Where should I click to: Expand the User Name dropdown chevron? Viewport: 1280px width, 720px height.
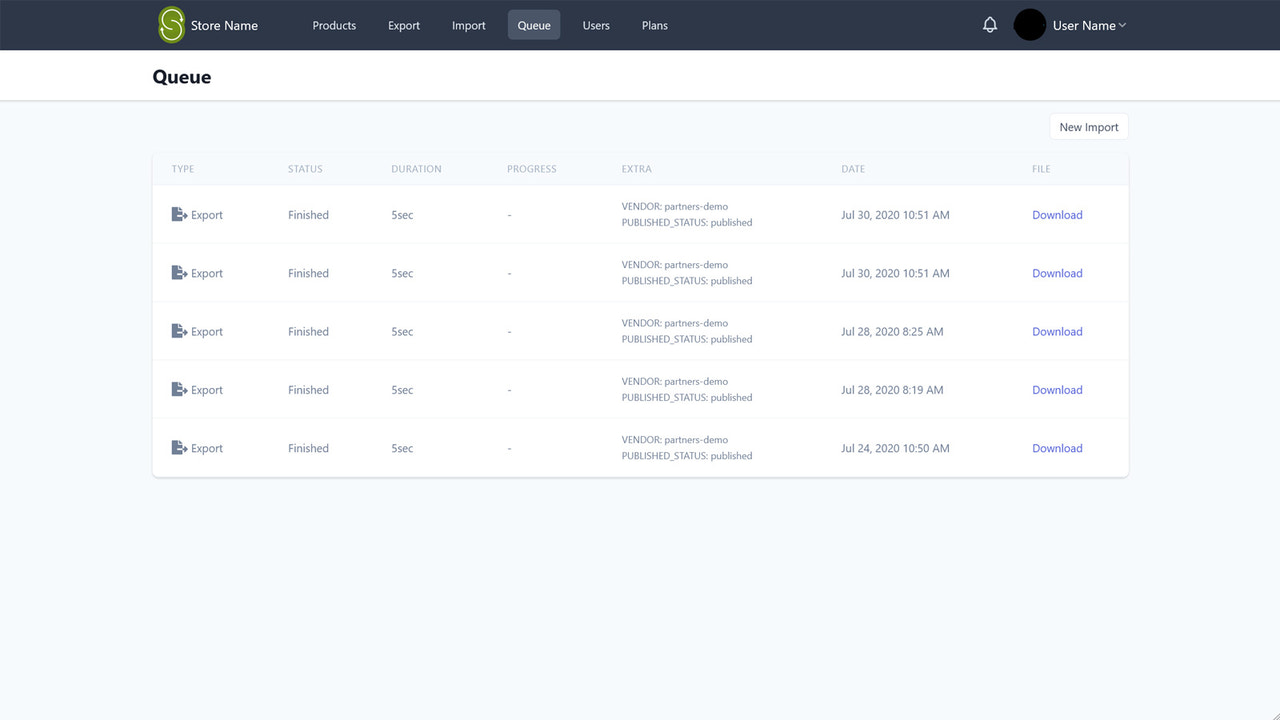pyautogui.click(x=1122, y=26)
